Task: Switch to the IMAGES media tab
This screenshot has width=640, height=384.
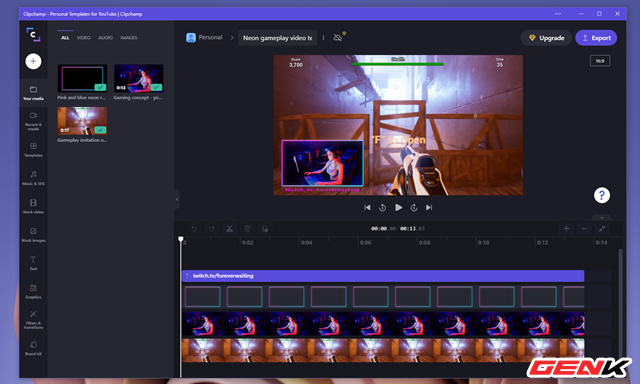Action: 129,38
